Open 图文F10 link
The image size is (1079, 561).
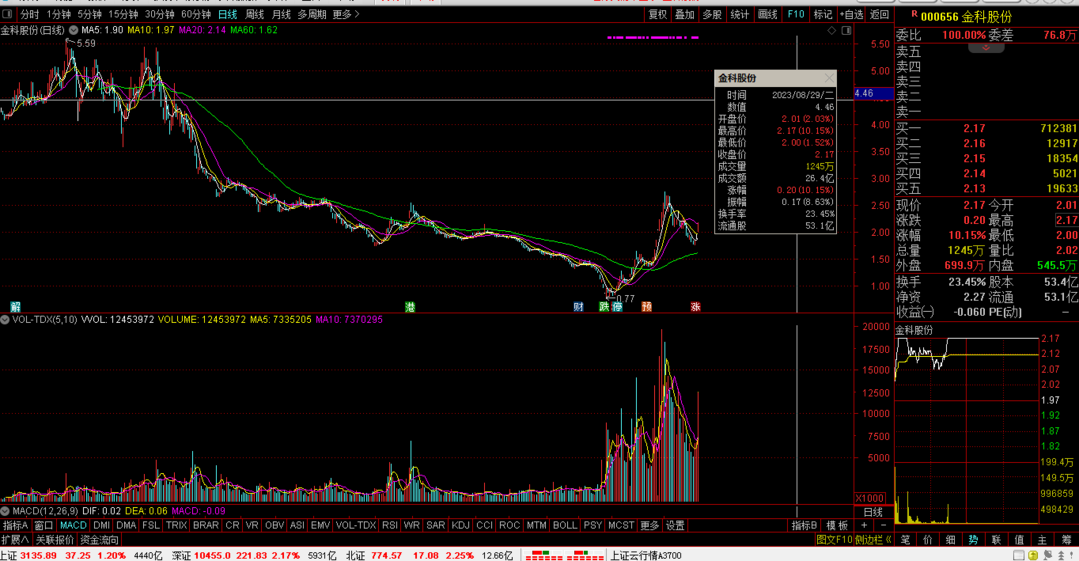click(x=834, y=540)
